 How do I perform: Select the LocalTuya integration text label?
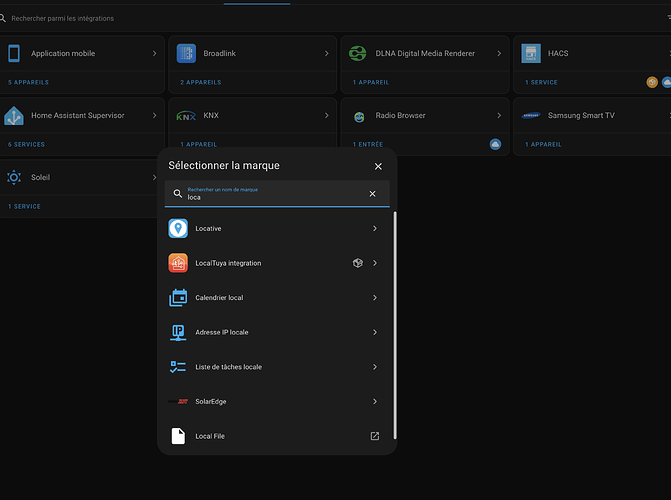point(228,263)
